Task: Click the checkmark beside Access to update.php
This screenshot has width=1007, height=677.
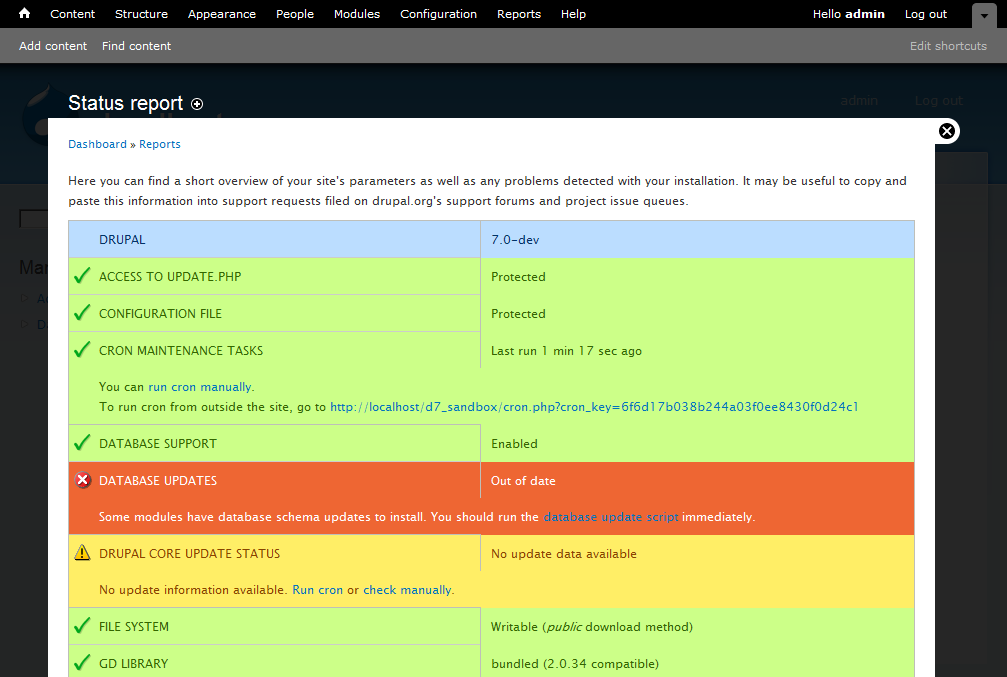Action: (83, 276)
